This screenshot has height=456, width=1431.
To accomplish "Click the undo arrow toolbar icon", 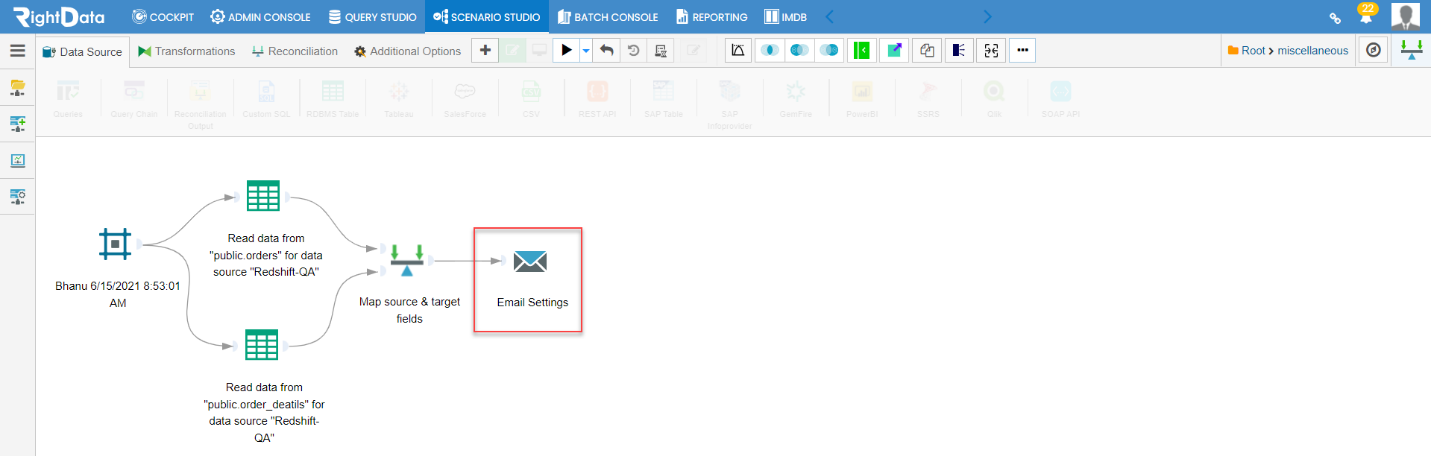I will [606, 50].
